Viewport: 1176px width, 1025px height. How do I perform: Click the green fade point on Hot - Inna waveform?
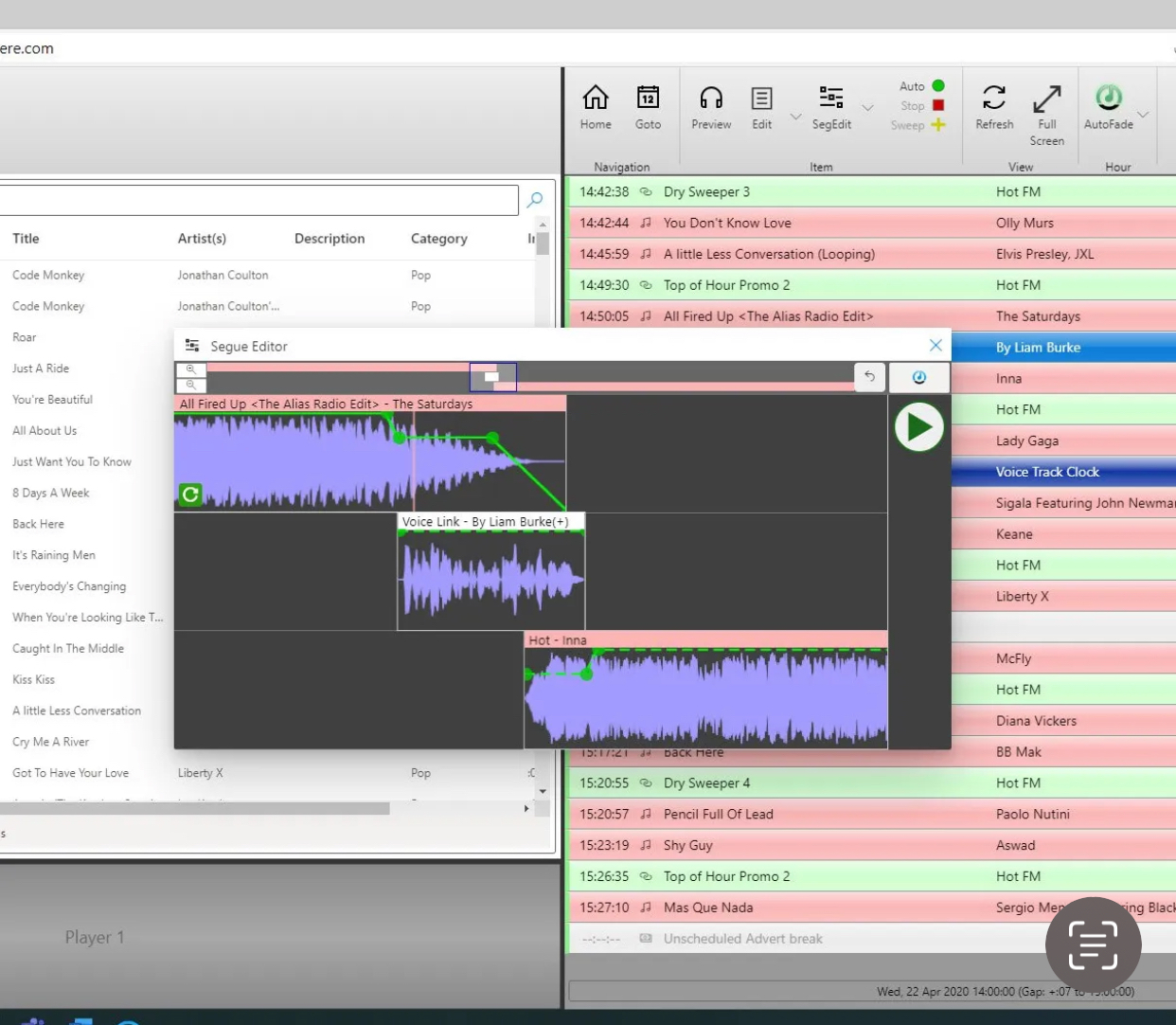click(x=586, y=674)
